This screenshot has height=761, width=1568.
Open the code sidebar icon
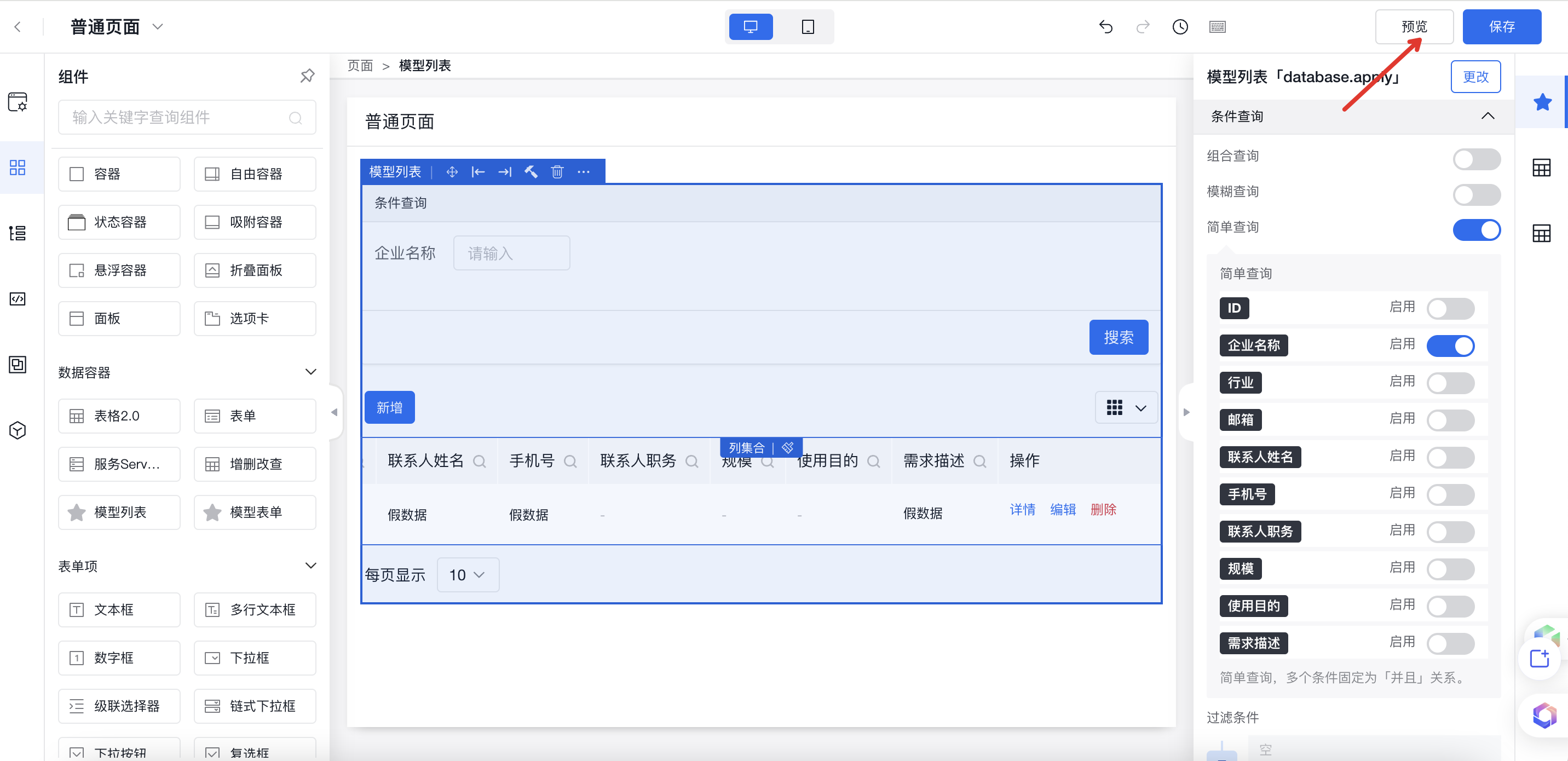pyautogui.click(x=18, y=299)
